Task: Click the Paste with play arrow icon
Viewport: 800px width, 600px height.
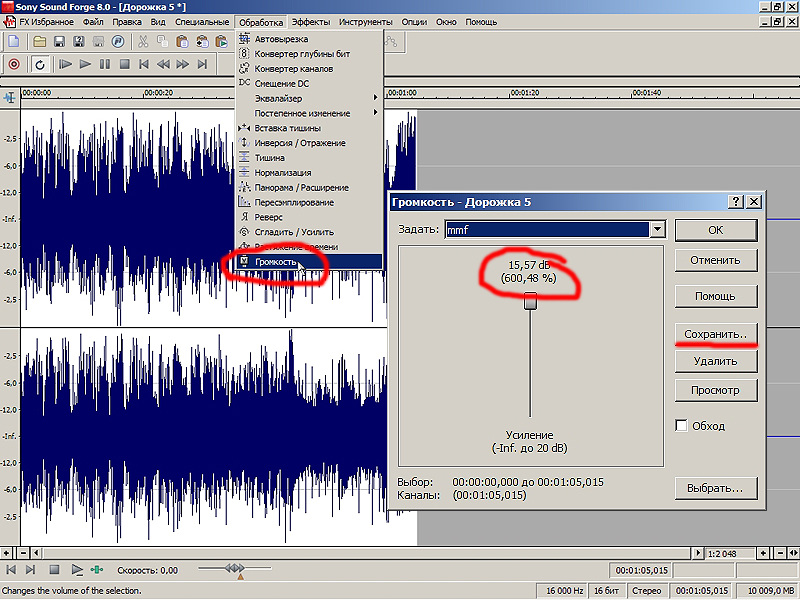Action: pyautogui.click(x=221, y=41)
